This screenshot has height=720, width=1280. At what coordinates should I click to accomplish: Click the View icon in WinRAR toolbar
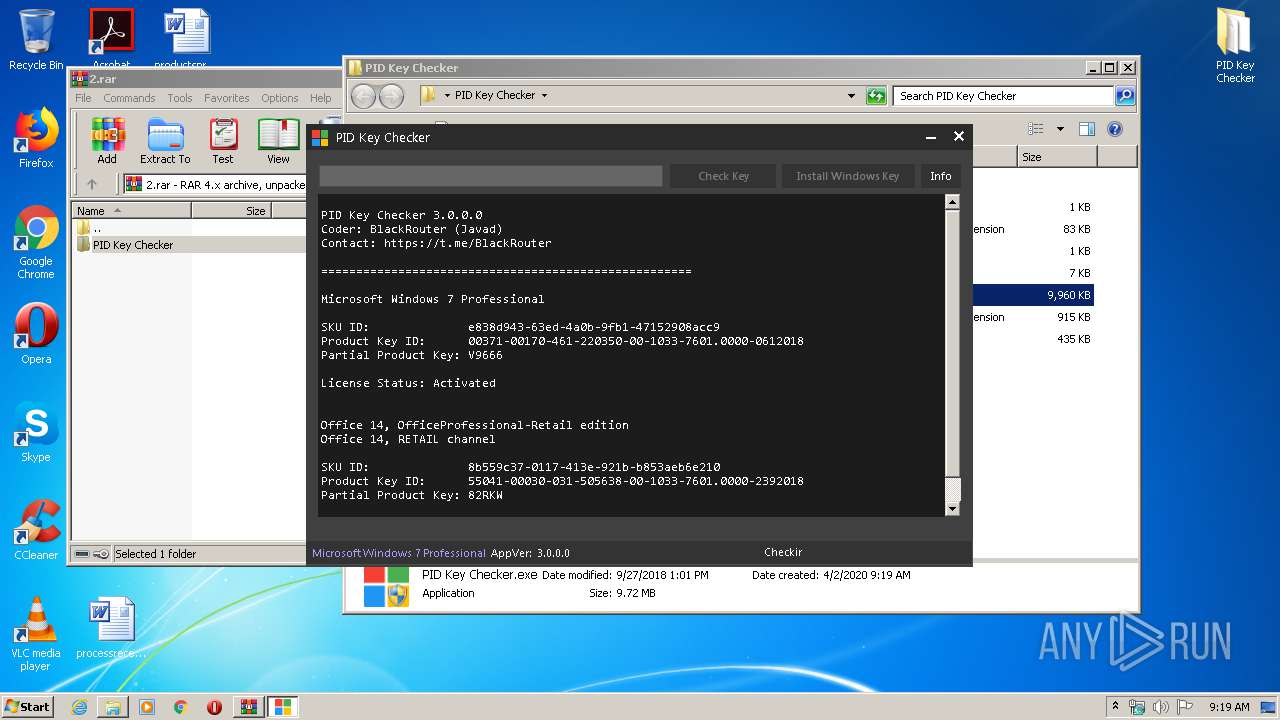coord(278,140)
